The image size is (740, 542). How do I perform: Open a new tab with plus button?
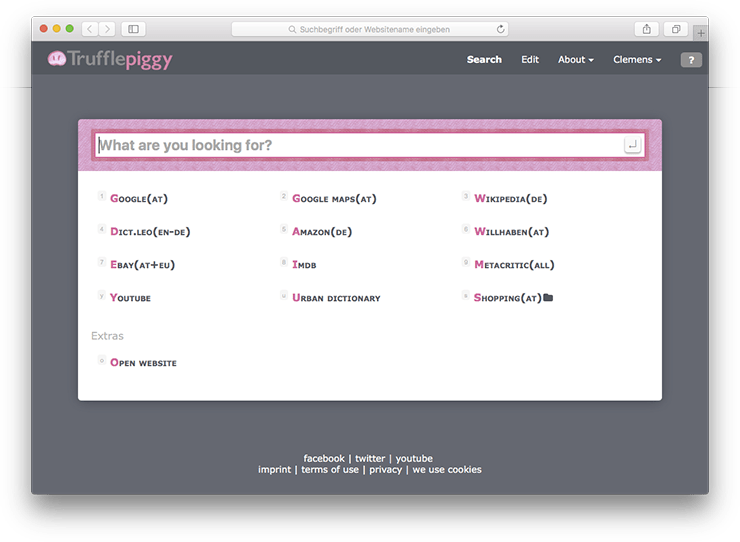[700, 33]
